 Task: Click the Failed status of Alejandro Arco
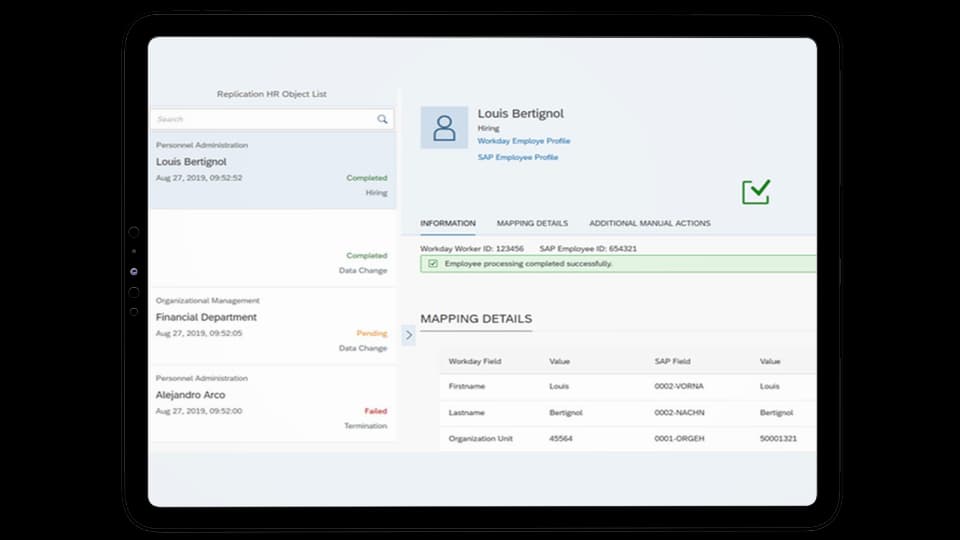[375, 411]
